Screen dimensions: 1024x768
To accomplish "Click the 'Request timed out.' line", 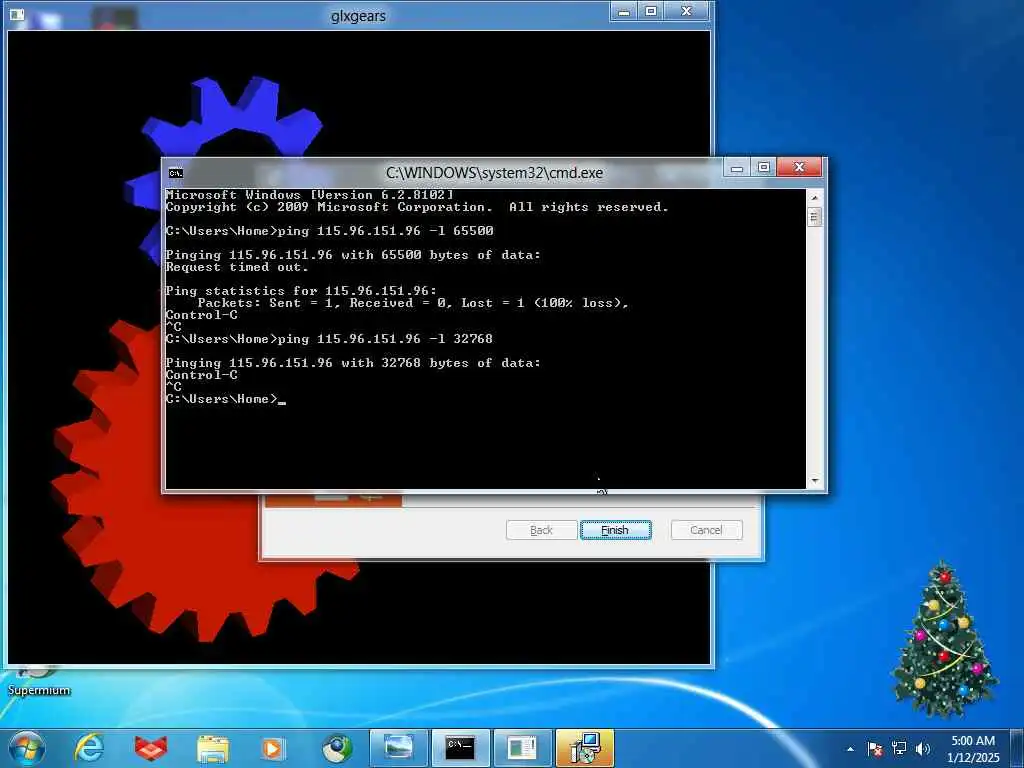I will pos(236,267).
